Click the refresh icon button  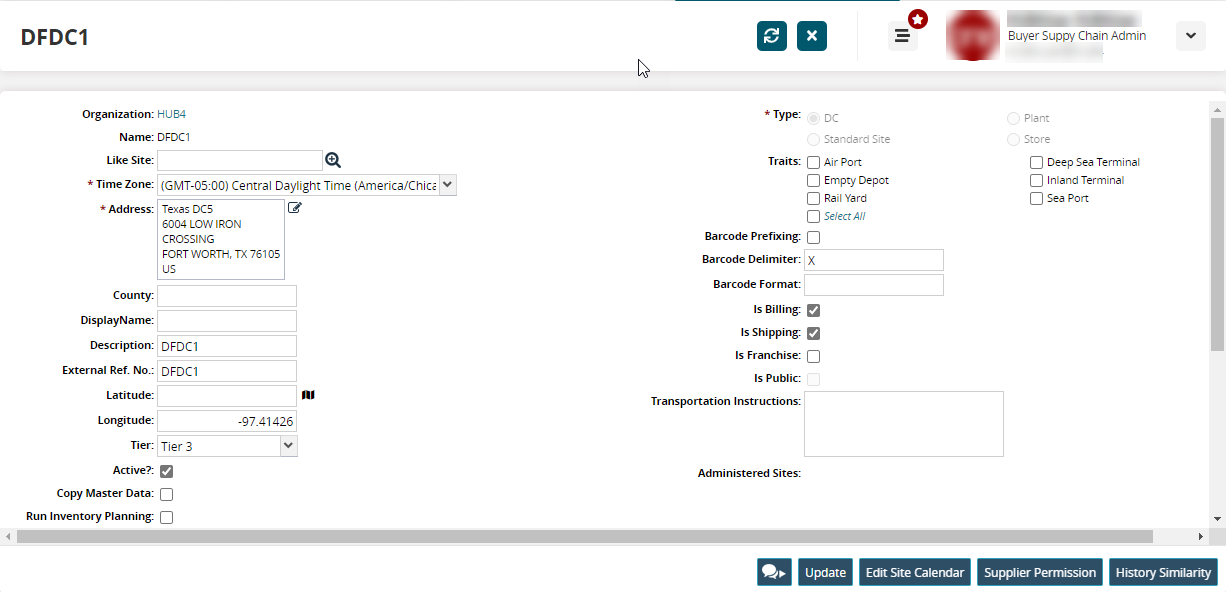[x=771, y=36]
